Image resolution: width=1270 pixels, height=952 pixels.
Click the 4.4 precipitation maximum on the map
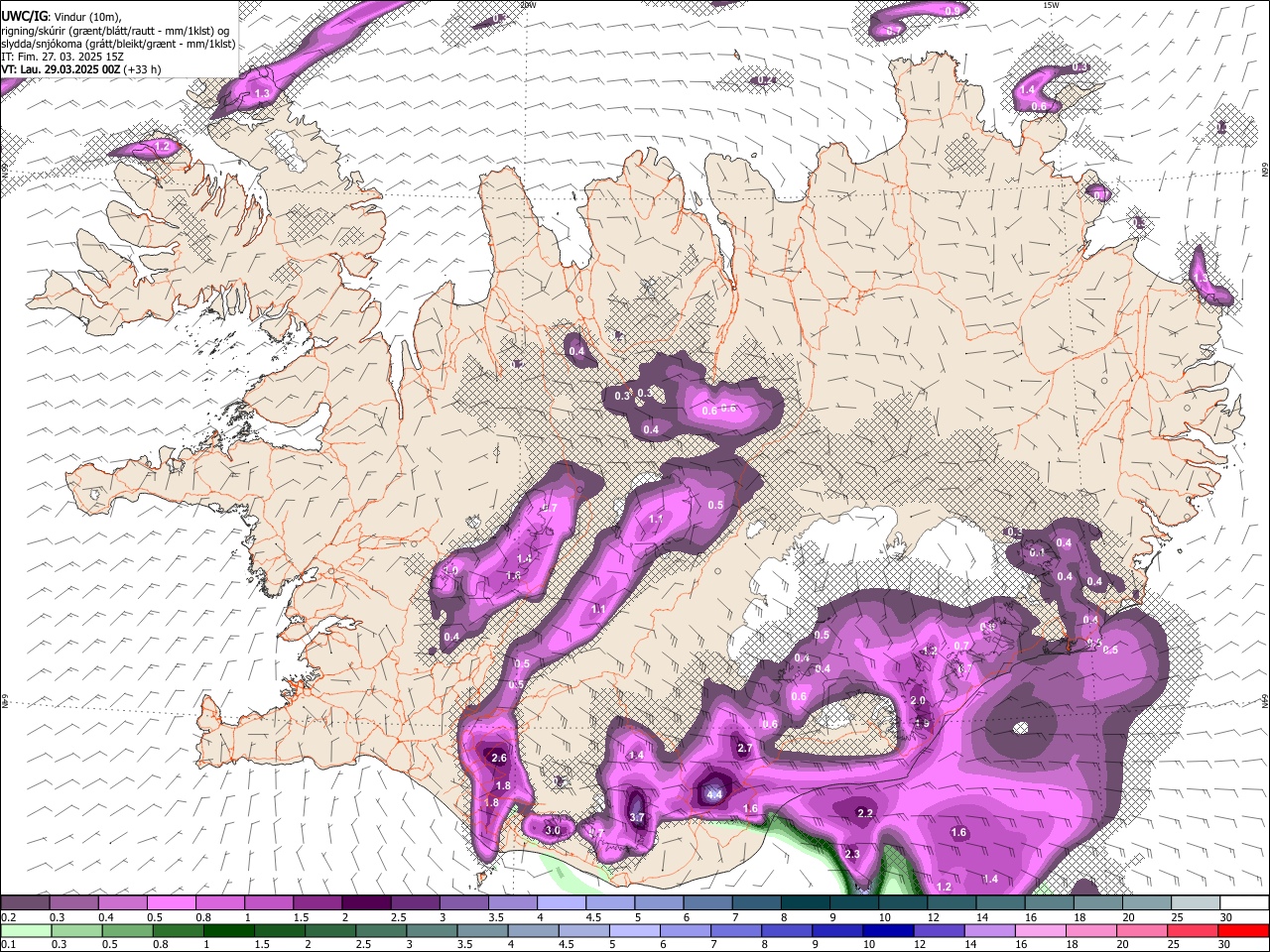click(x=714, y=793)
